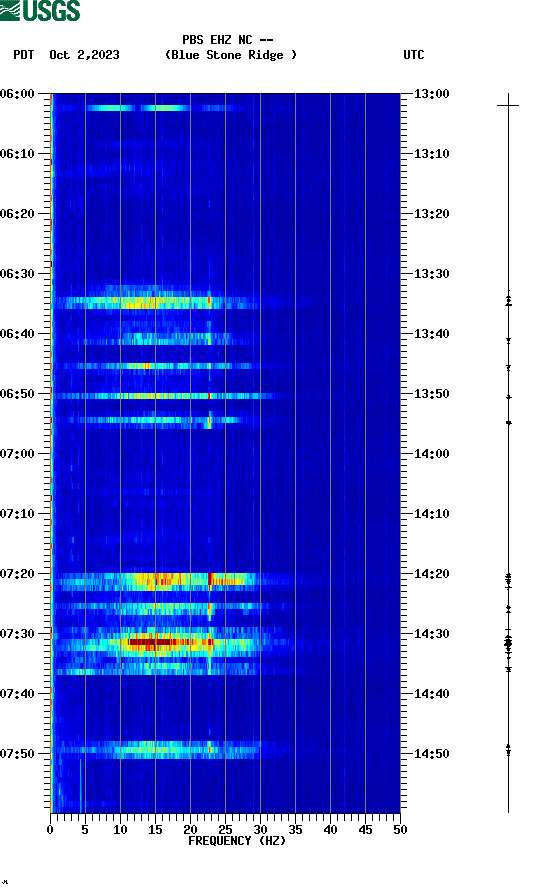This screenshot has width=552, height=893.
Task: Click the 5 Hz frequency tick label
Action: pos(85,830)
